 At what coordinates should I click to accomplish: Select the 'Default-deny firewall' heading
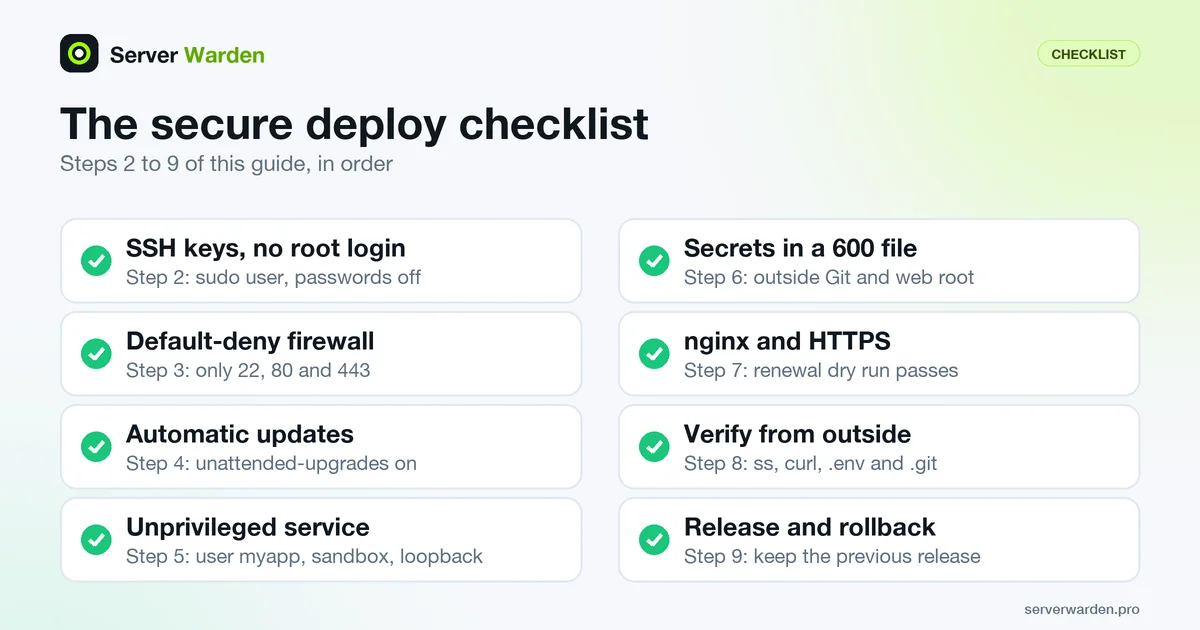click(x=250, y=341)
